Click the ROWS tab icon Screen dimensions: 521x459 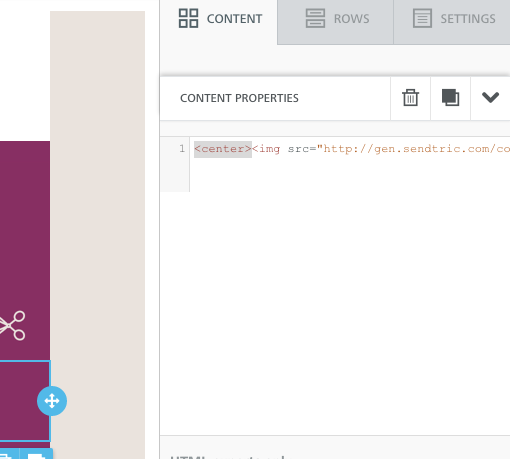(x=315, y=18)
